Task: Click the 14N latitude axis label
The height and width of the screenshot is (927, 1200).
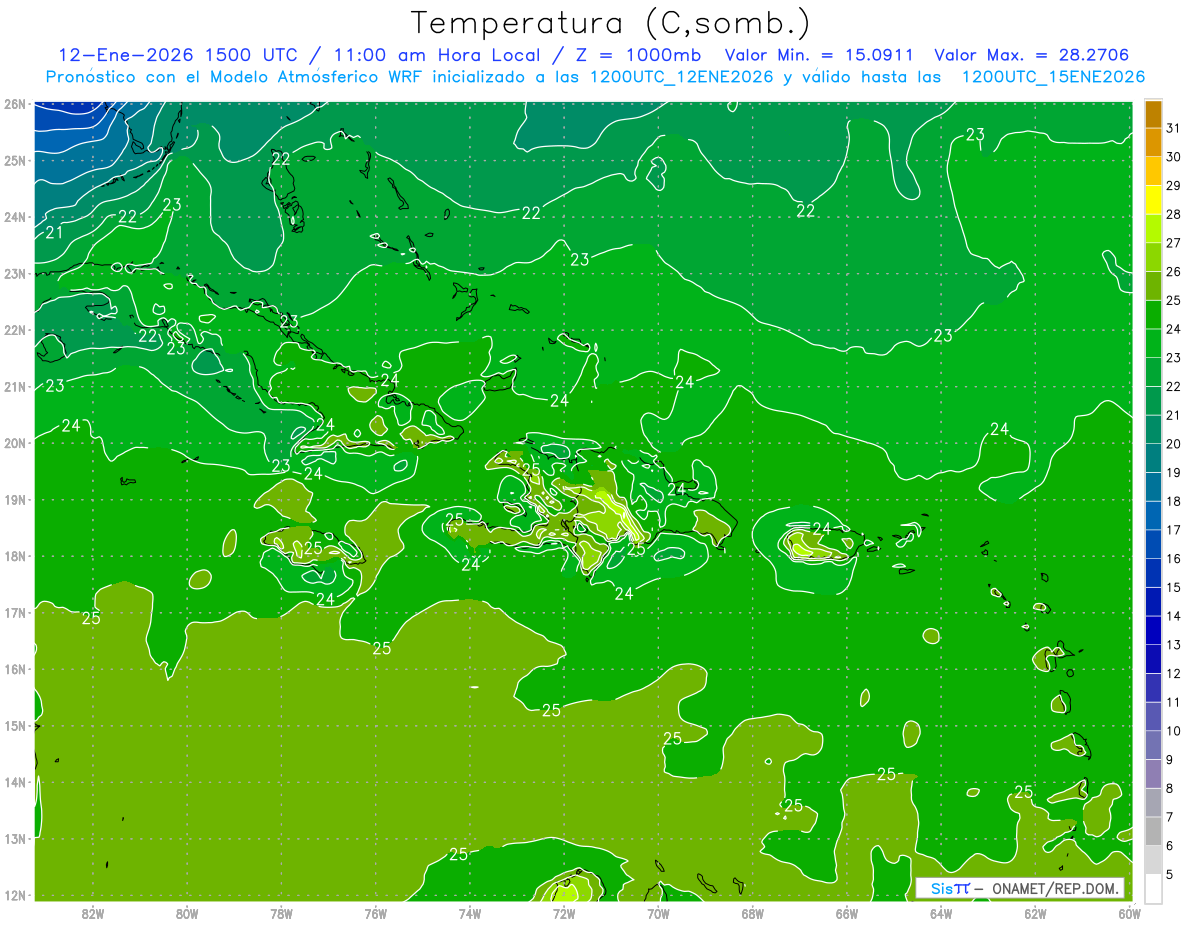Action: coord(14,782)
